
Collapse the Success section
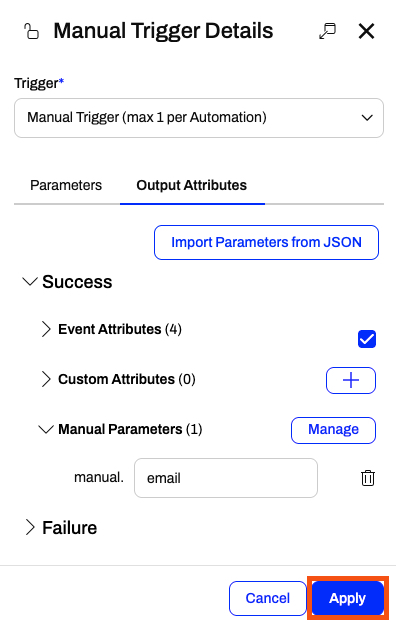pos(30,282)
